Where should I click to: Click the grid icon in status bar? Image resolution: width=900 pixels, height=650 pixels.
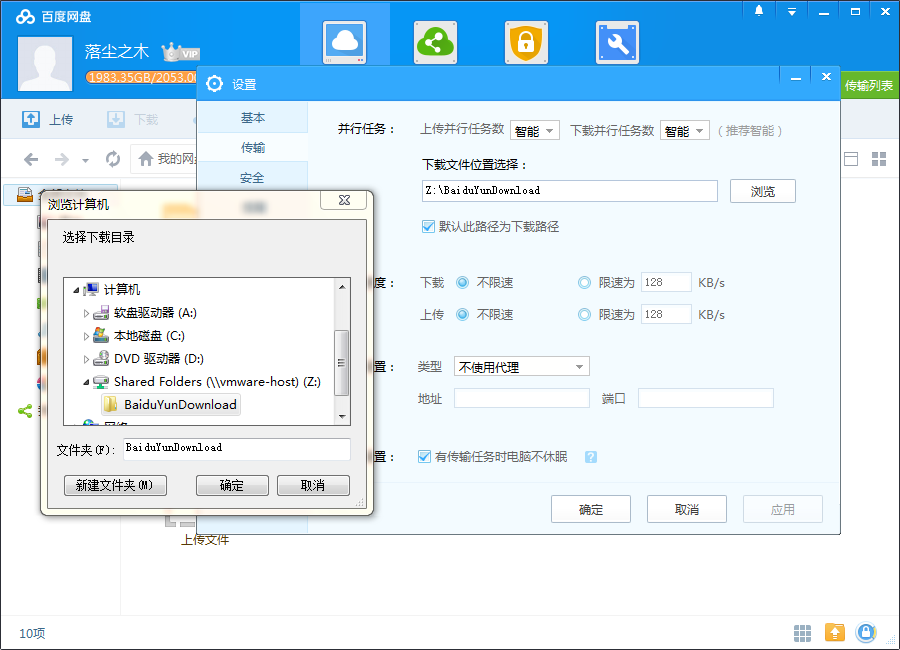tap(802, 633)
